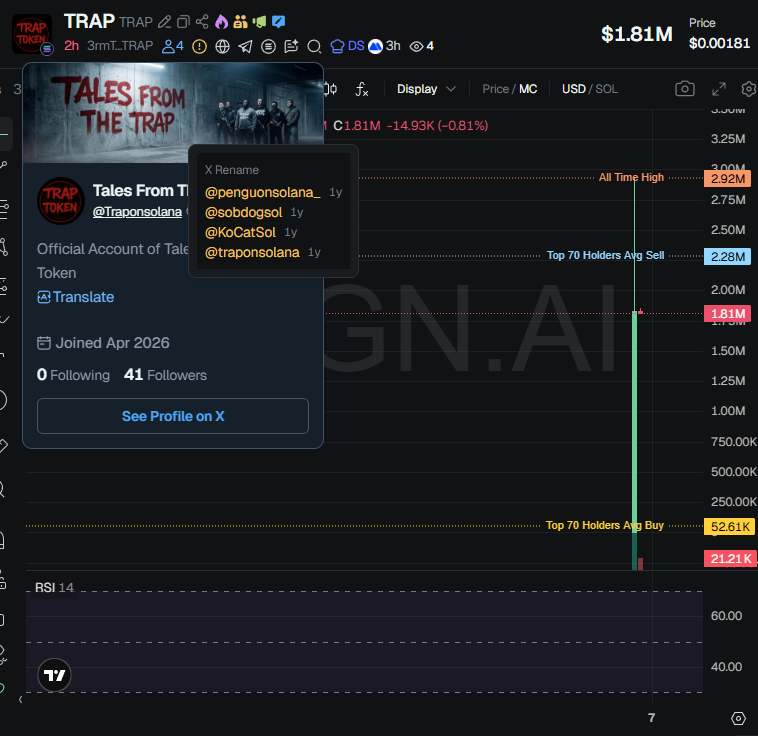Click the Translate link in the profile card

click(x=76, y=297)
